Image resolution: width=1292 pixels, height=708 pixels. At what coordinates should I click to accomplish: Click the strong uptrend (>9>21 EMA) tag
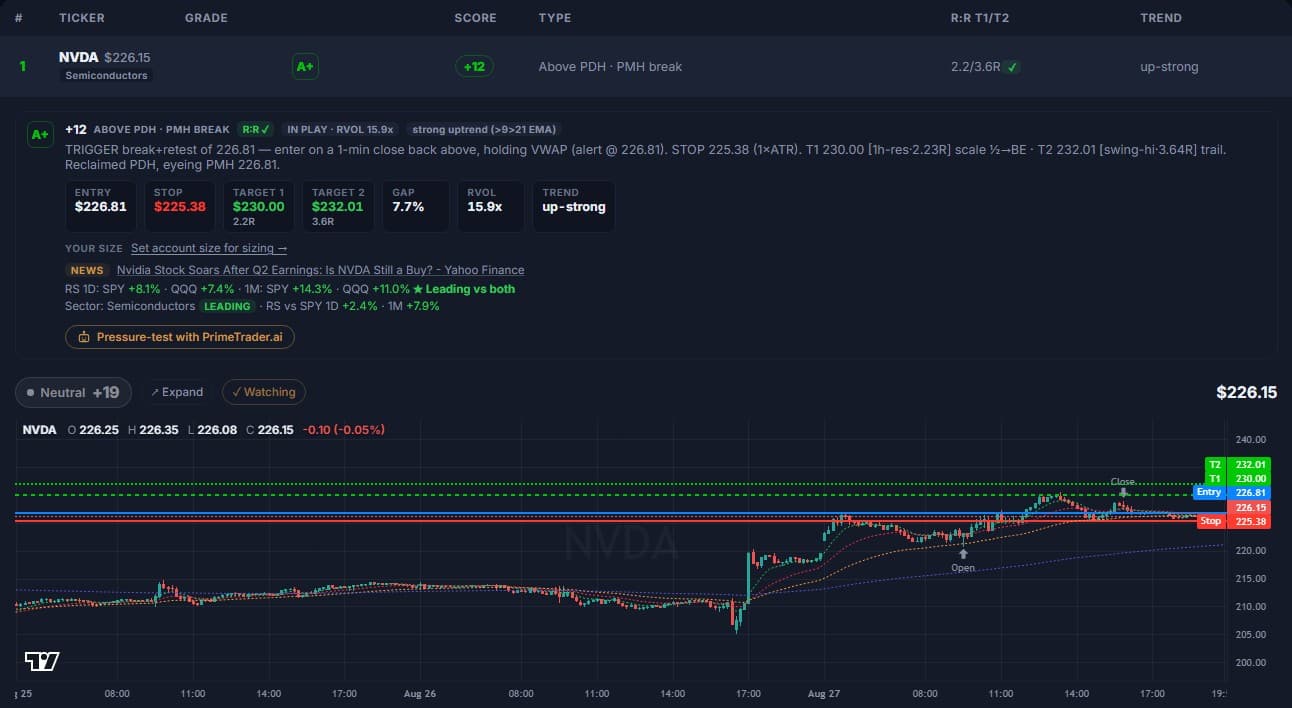point(485,130)
